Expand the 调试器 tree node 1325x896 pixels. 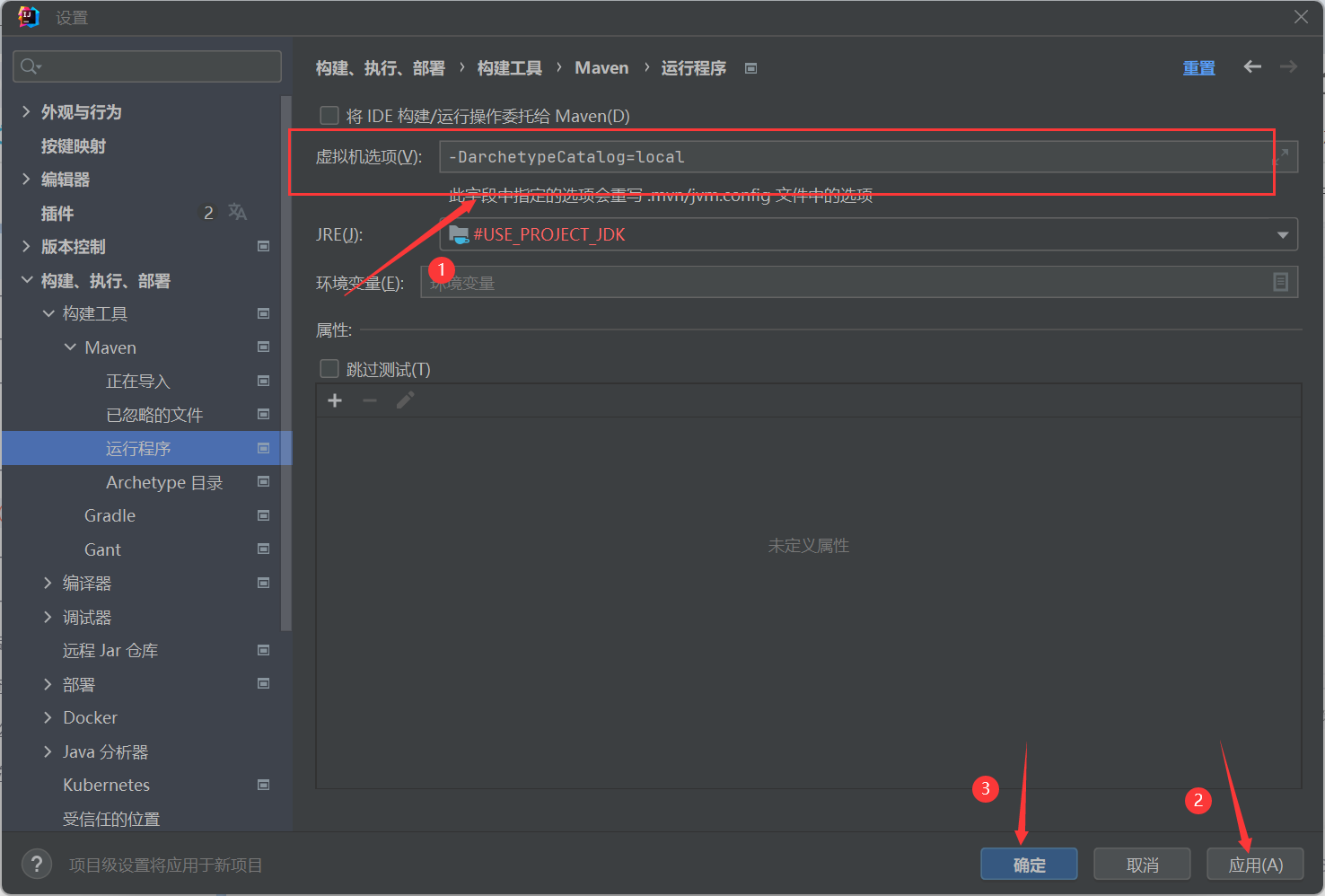pyautogui.click(x=48, y=617)
